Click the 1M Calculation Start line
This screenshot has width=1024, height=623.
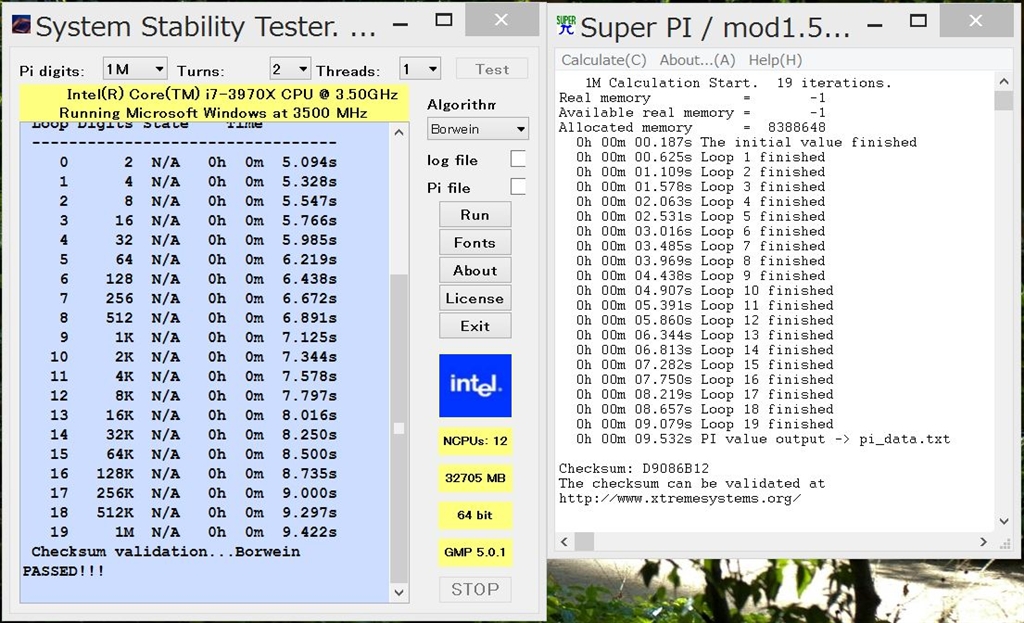pos(738,83)
